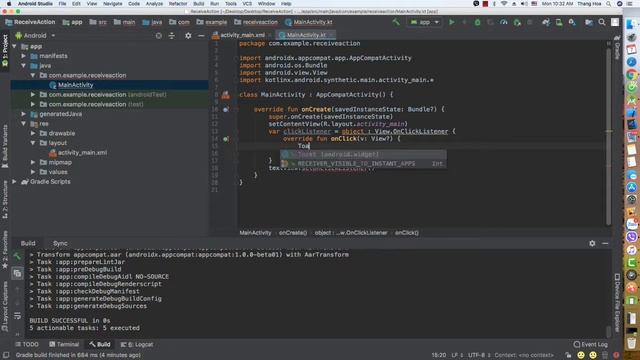Open the app run configuration dropdown
This screenshot has width=640, height=360.
424,22
